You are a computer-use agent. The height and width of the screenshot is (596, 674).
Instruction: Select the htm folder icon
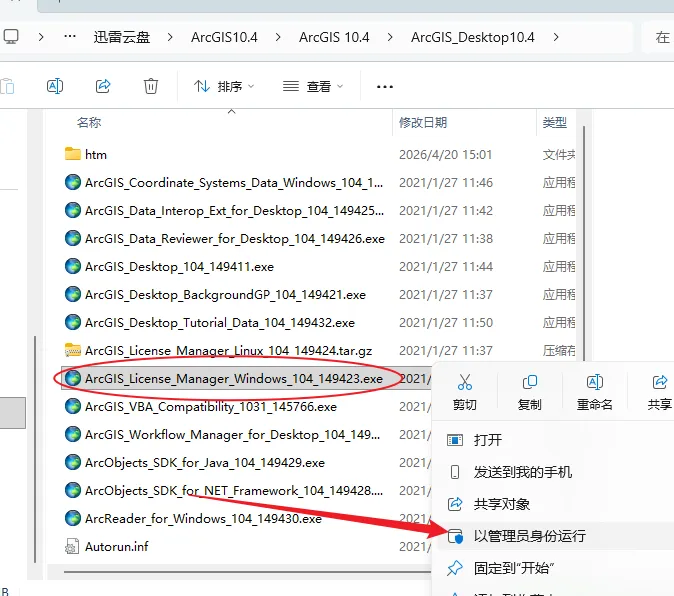point(73,154)
